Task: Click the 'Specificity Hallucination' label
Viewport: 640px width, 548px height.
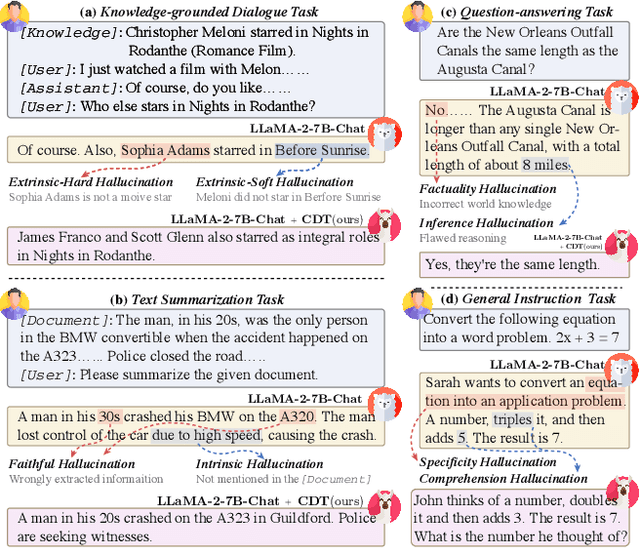Action: pos(488,461)
